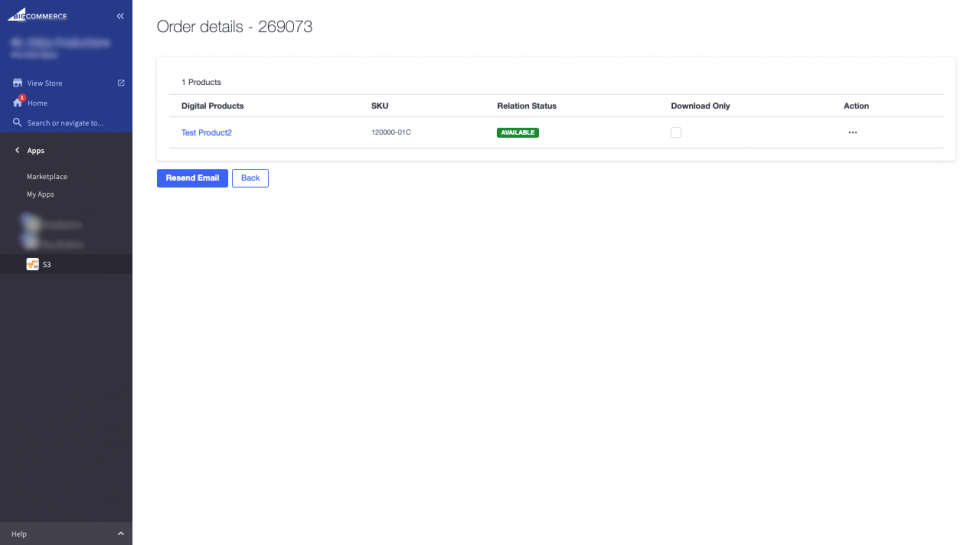
Task: Collapse the sidebar with the double-chevron icon
Action: tap(120, 16)
